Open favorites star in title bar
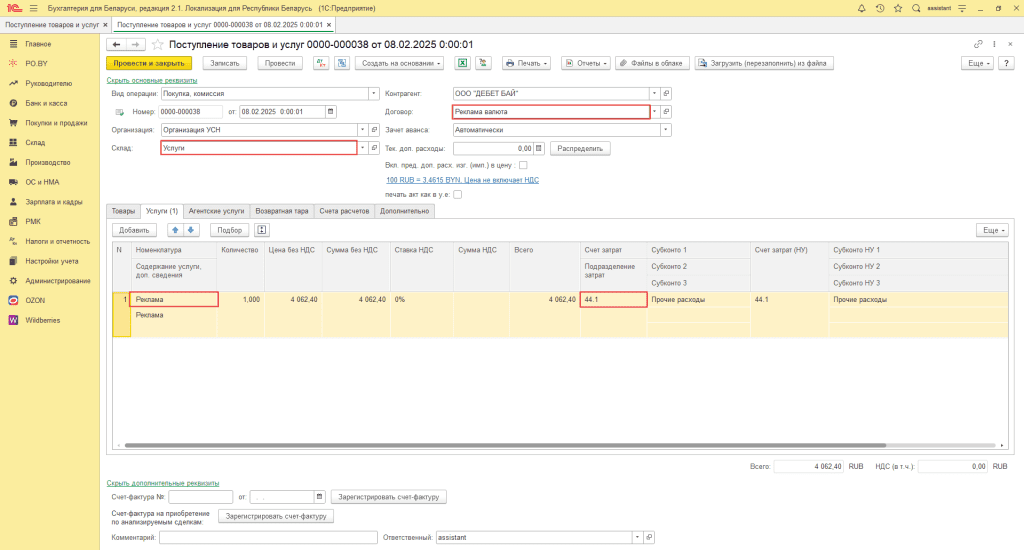 (899, 7)
